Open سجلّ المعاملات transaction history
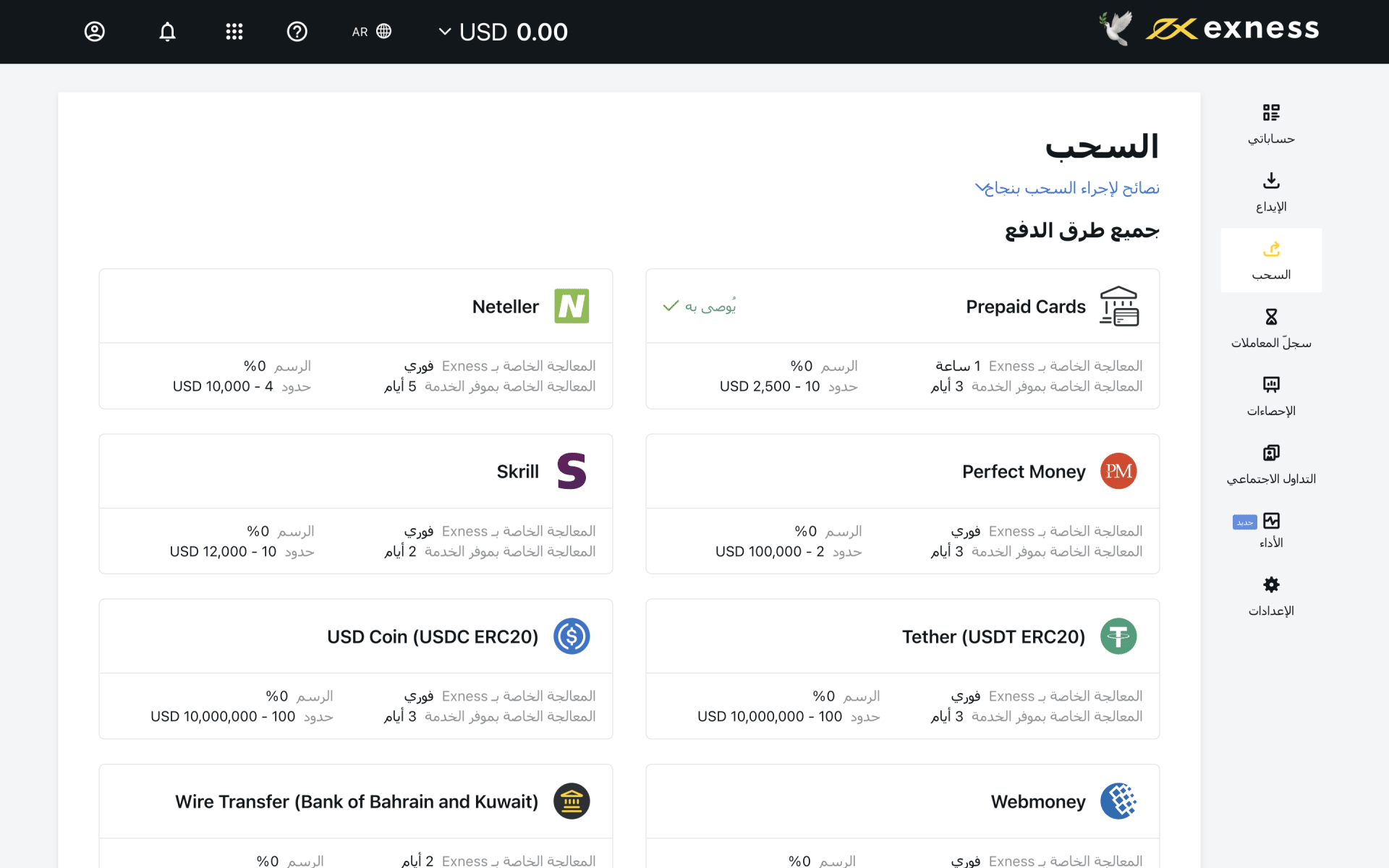The width and height of the screenshot is (1389, 868). coord(1271,328)
